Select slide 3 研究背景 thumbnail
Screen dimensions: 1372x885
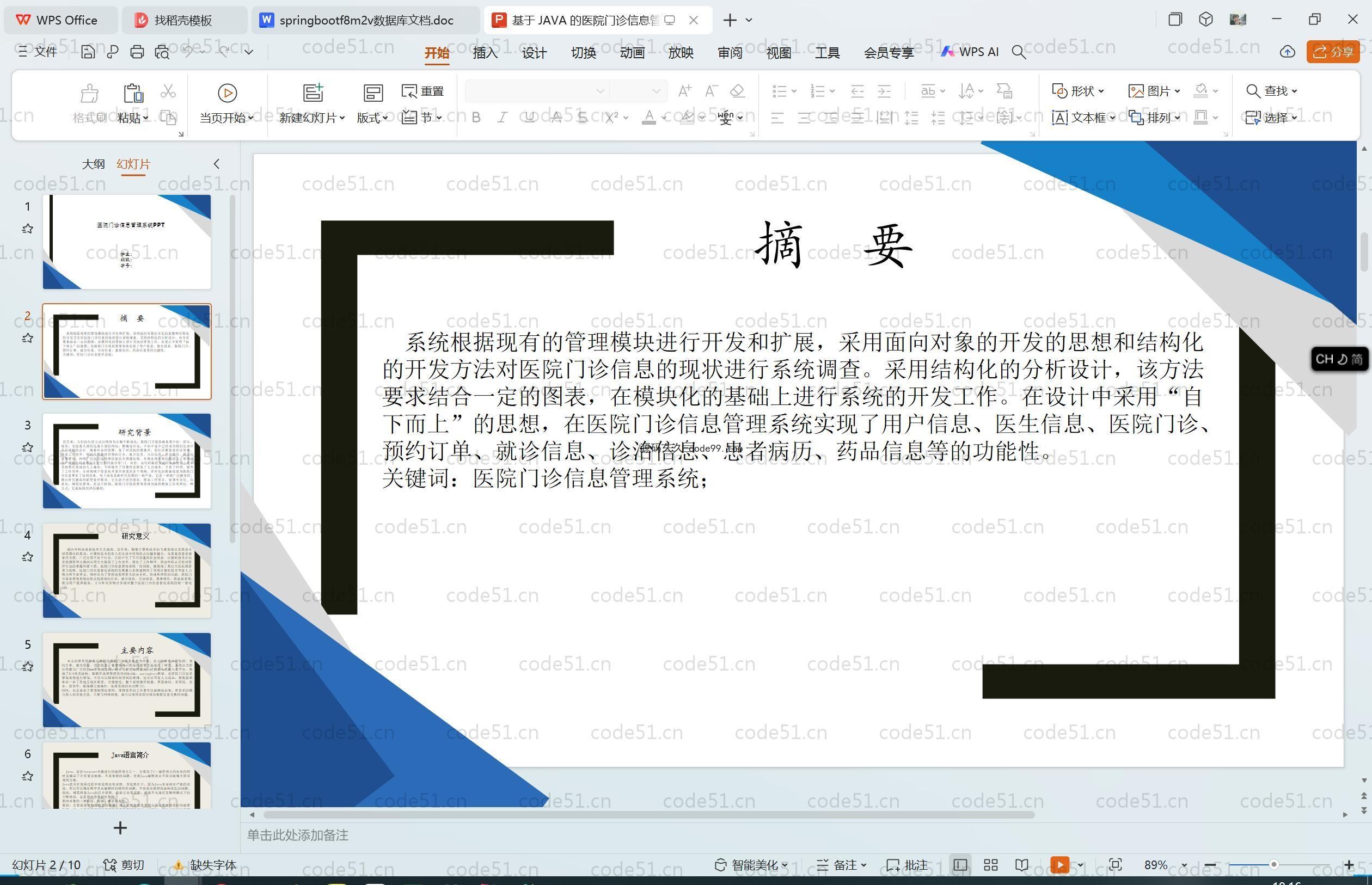tap(126, 461)
